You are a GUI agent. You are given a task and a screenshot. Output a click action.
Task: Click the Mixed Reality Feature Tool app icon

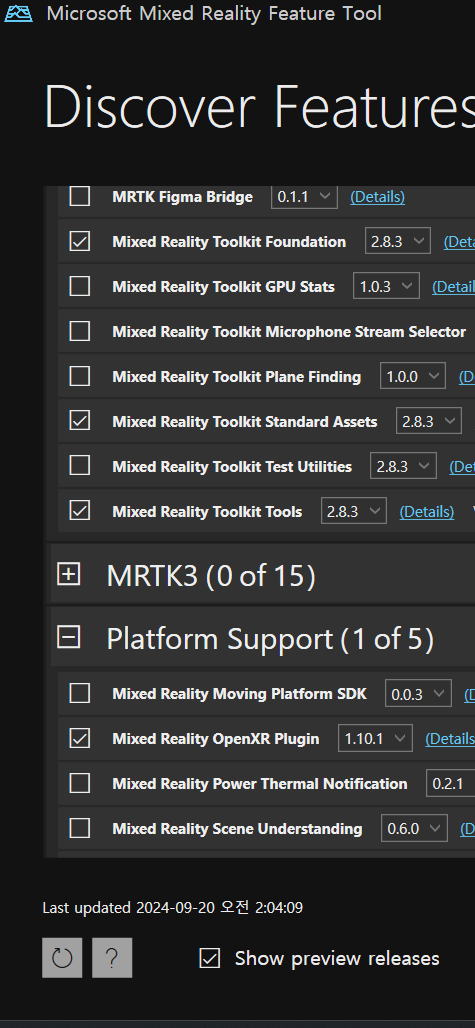(18, 14)
